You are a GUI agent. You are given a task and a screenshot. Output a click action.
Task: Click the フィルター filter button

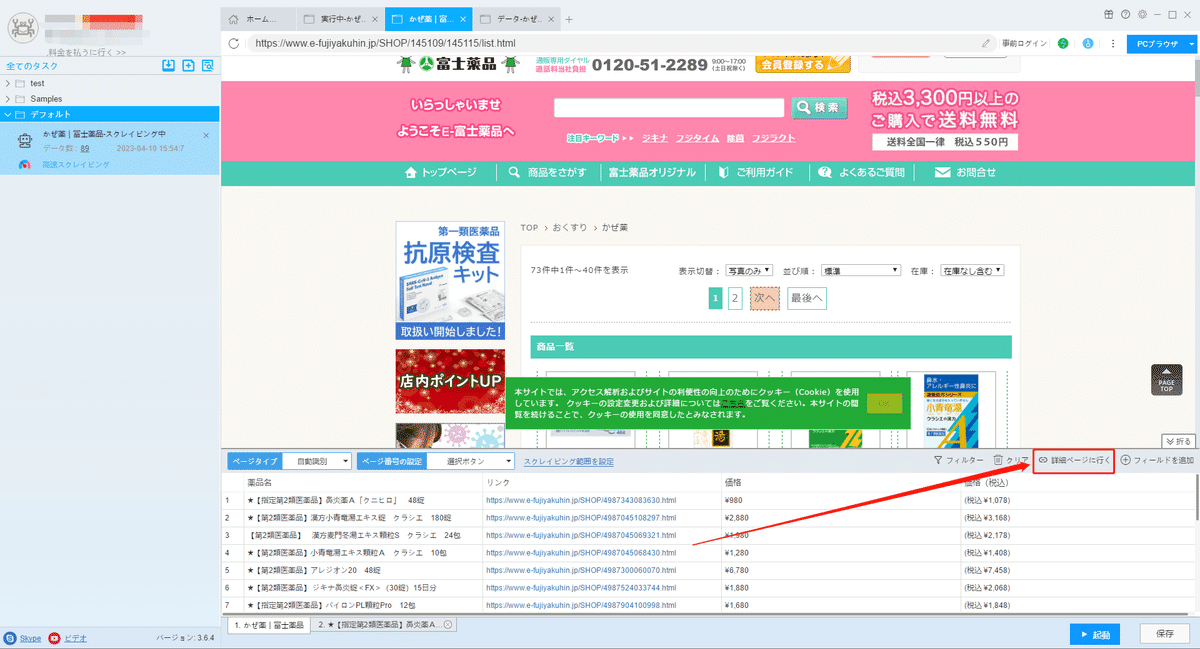pyautogui.click(x=958, y=460)
